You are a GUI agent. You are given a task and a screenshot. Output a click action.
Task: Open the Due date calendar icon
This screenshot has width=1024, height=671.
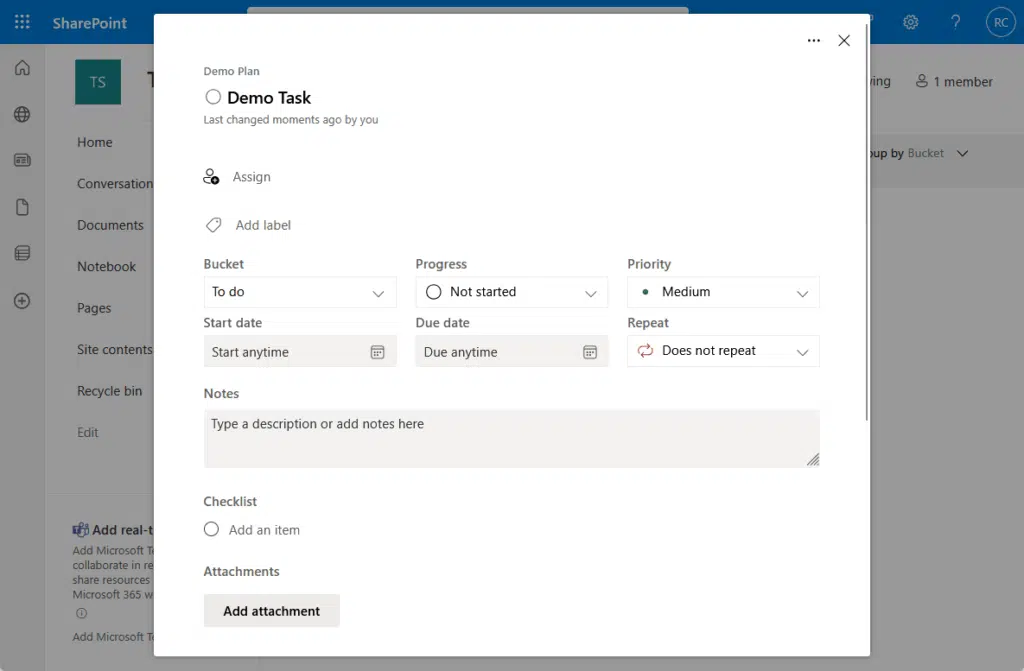(590, 352)
